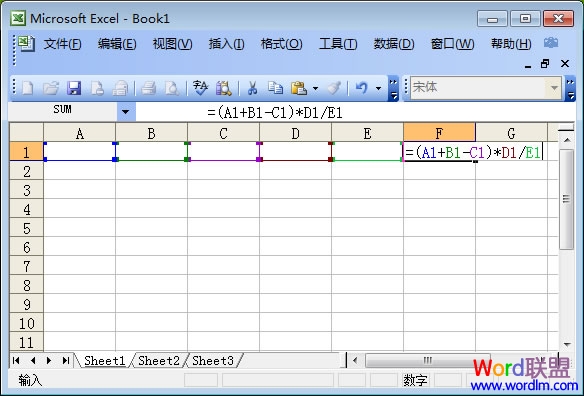Open the Undo history dropdown arrow
Viewport: 584px width, 396px height.
click(x=378, y=89)
